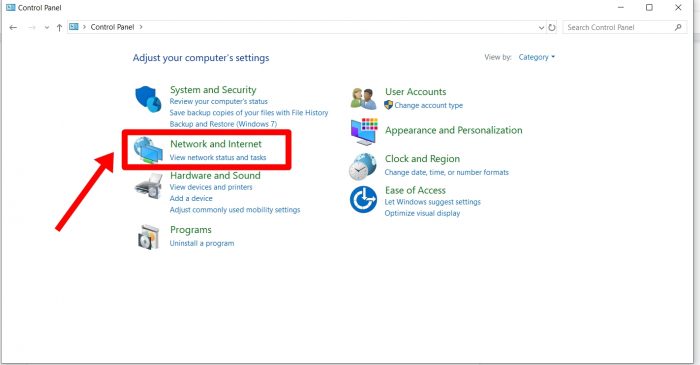Open View devices and printers

click(x=211, y=187)
